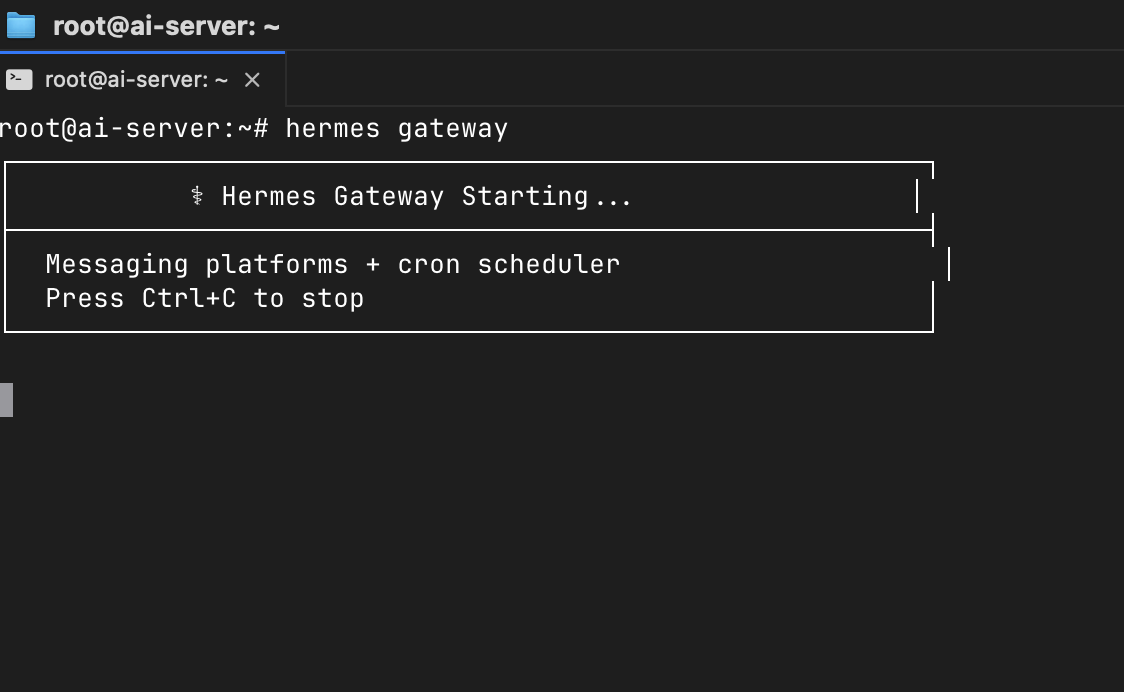
Task: Click the caduceus symbol in the banner
Action: 197,196
